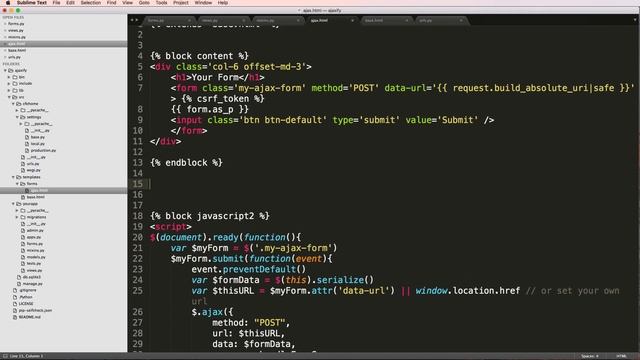Viewport: 640px width, 360px height.
Task: Click the LICENSE file icon
Action: (x=15, y=304)
